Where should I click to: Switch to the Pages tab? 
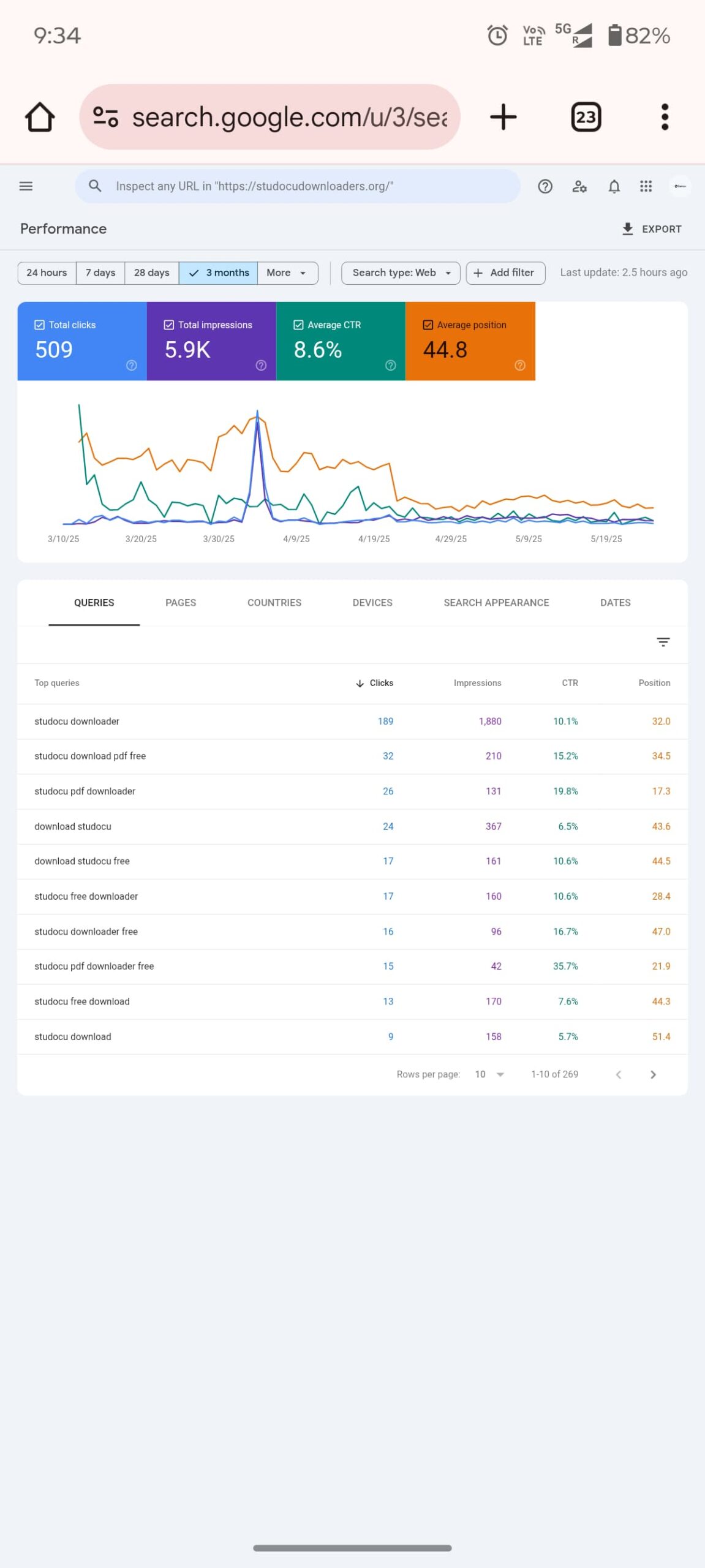[x=181, y=603]
